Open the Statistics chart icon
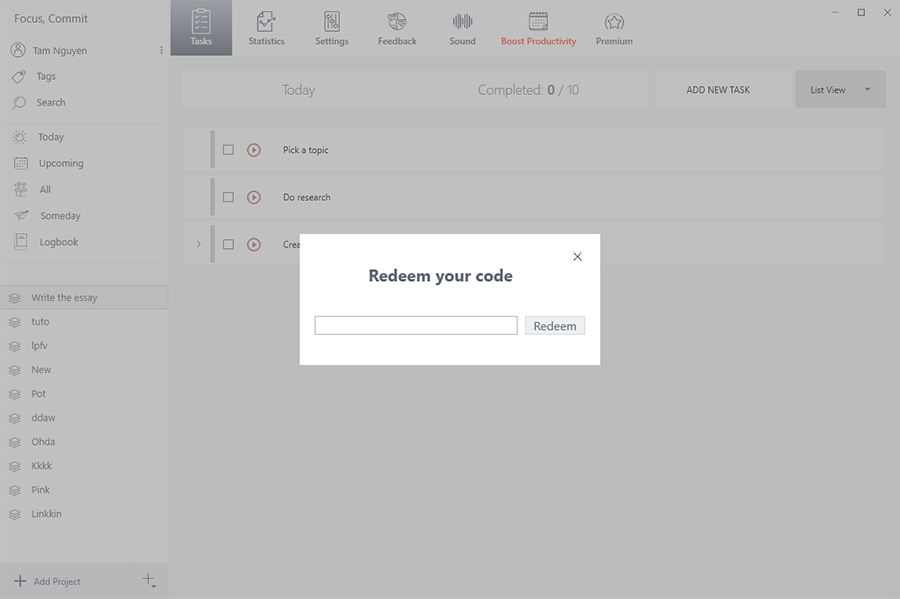Viewport: 900px width, 599px height. pyautogui.click(x=266, y=22)
